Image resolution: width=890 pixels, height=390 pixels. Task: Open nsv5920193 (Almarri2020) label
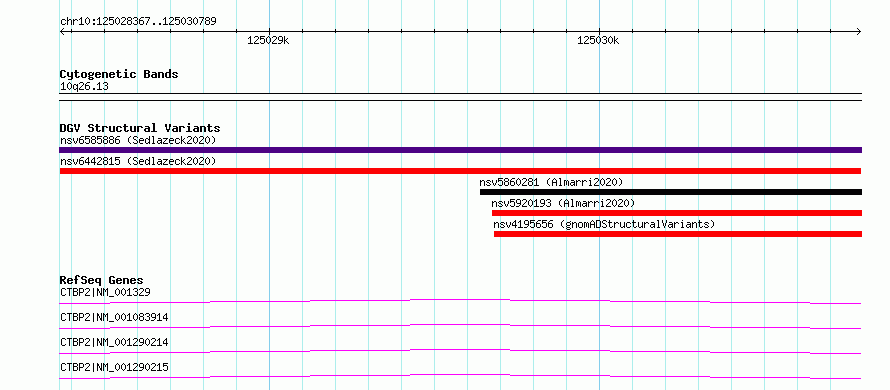pos(563,203)
